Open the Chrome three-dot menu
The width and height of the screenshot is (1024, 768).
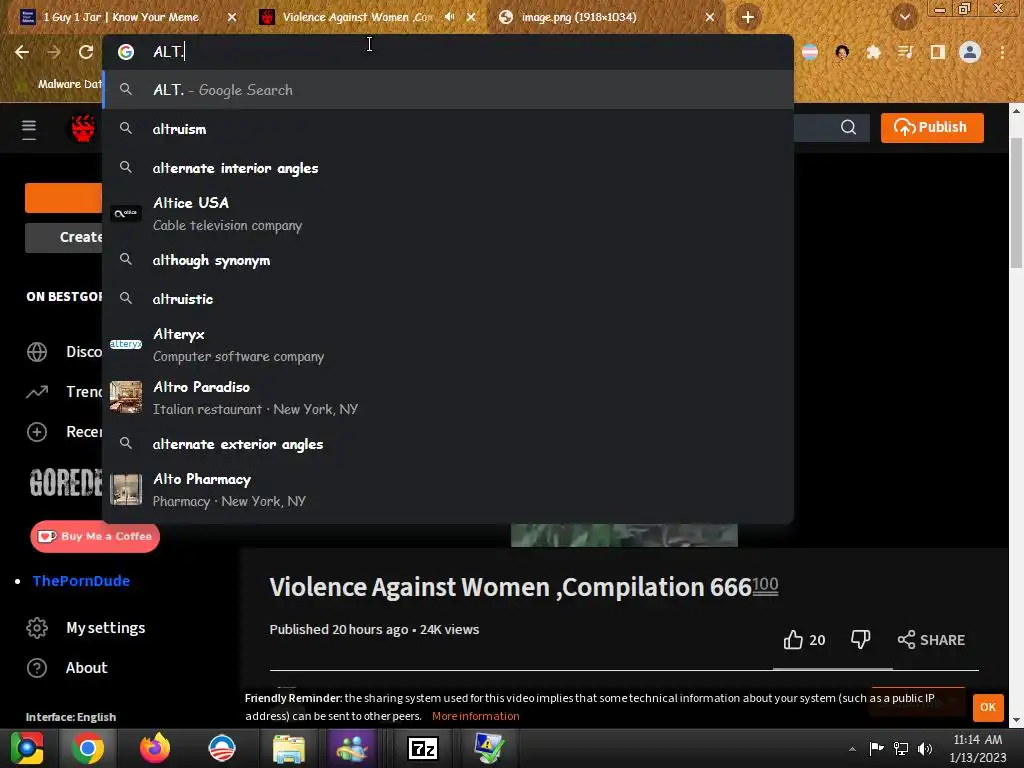tap(1002, 52)
